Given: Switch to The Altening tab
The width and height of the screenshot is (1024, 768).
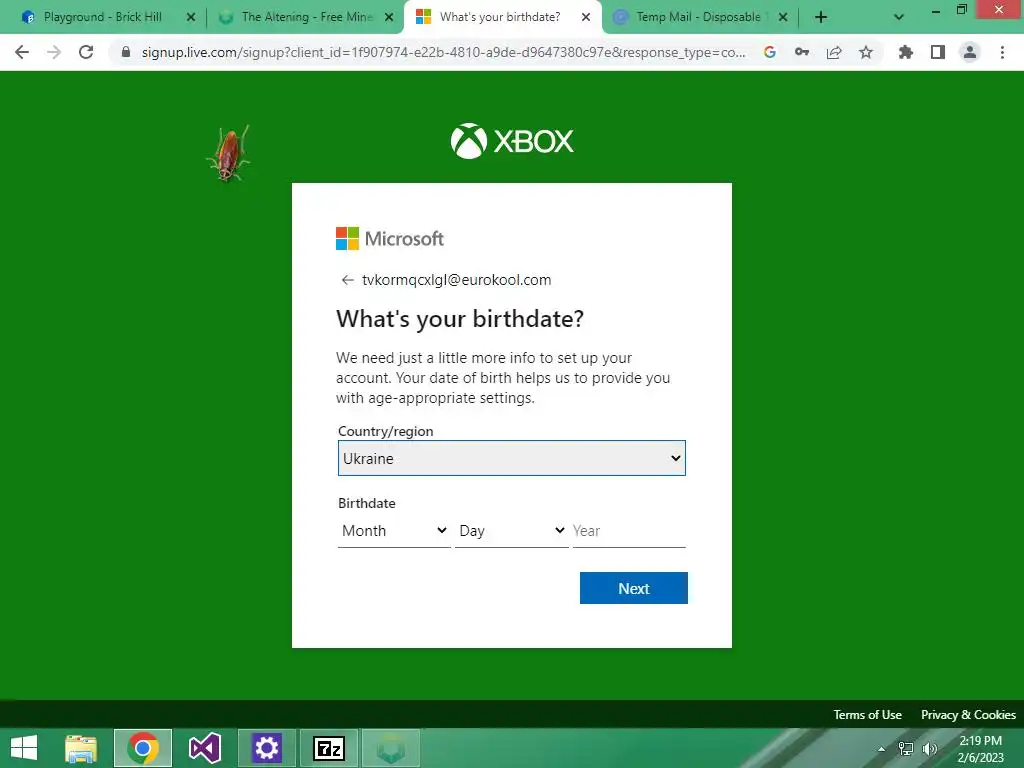Looking at the screenshot, I should (306, 17).
